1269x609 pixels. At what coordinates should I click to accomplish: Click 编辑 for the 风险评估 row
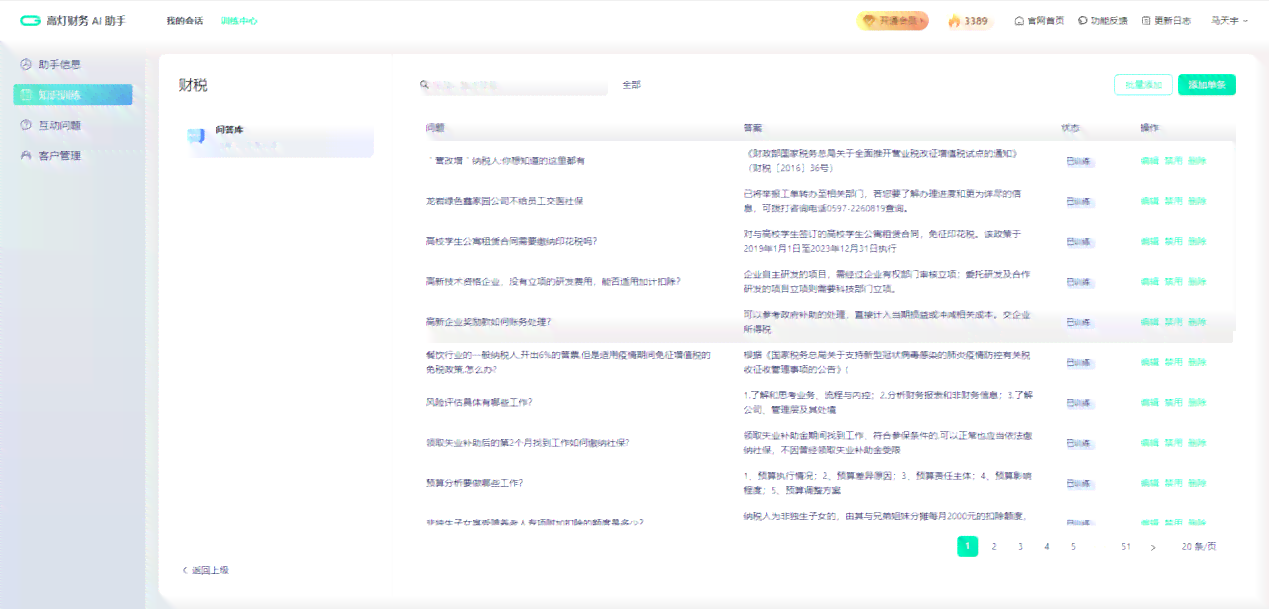(1149, 402)
